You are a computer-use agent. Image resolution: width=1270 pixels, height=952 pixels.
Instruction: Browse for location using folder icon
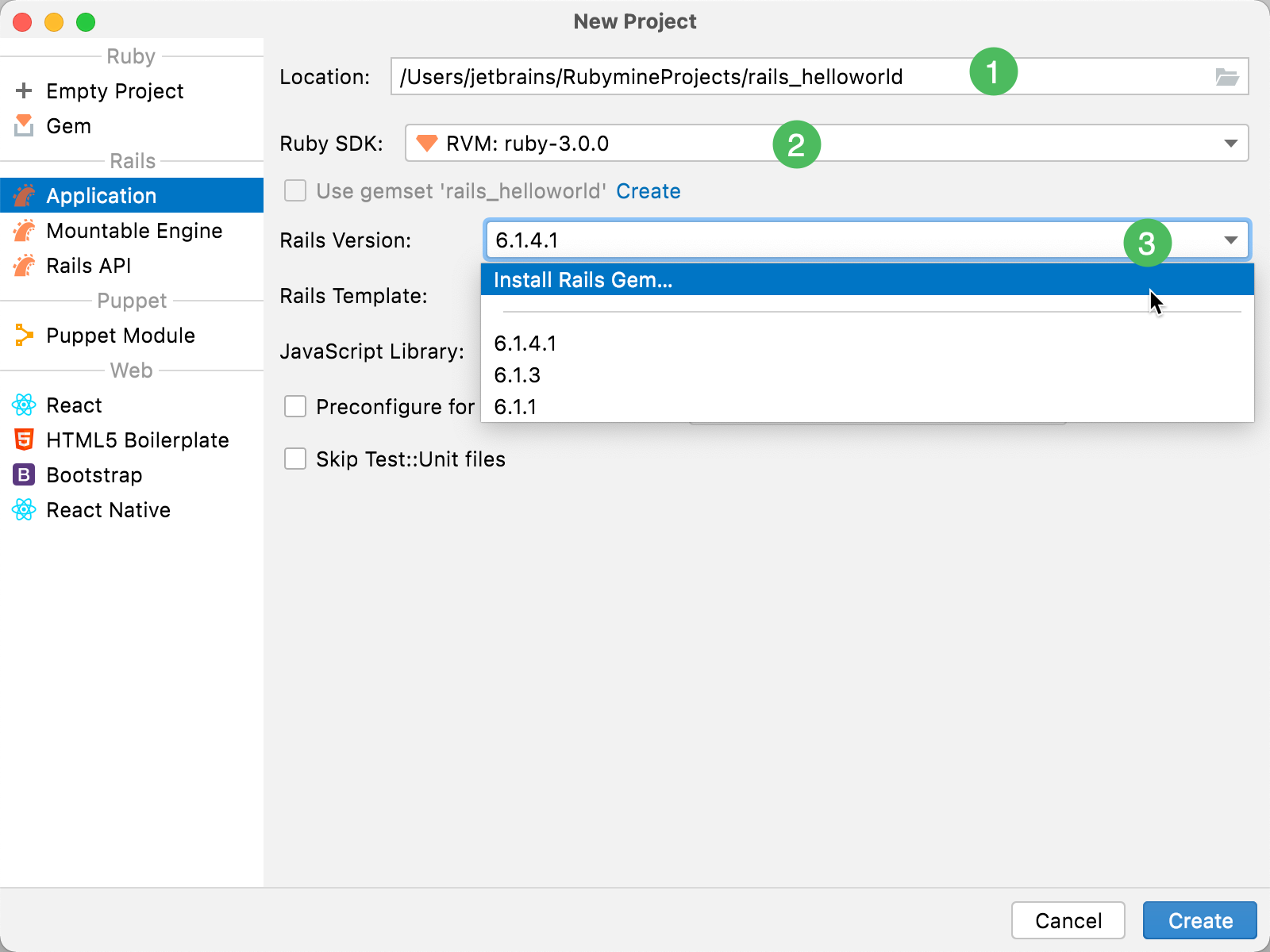pos(1227,77)
